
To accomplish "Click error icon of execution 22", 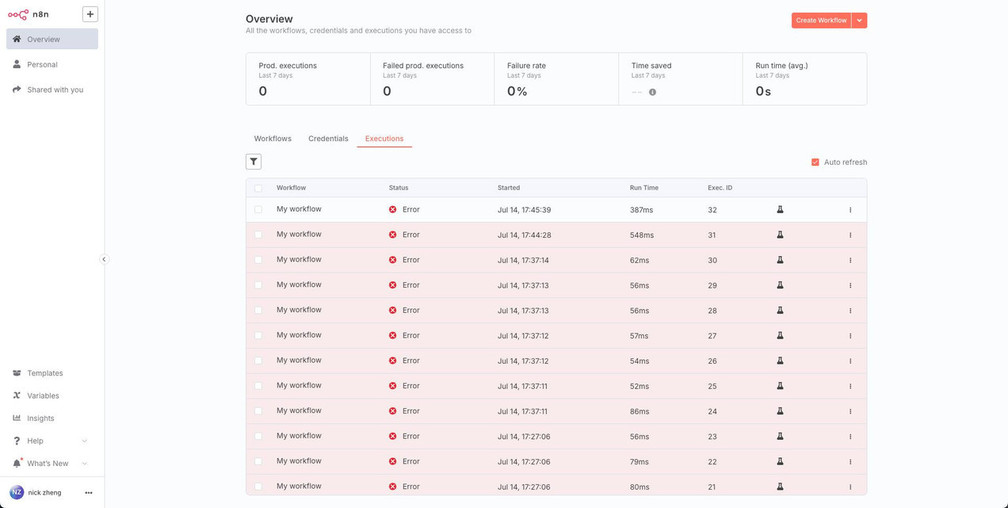I will click(x=393, y=461).
